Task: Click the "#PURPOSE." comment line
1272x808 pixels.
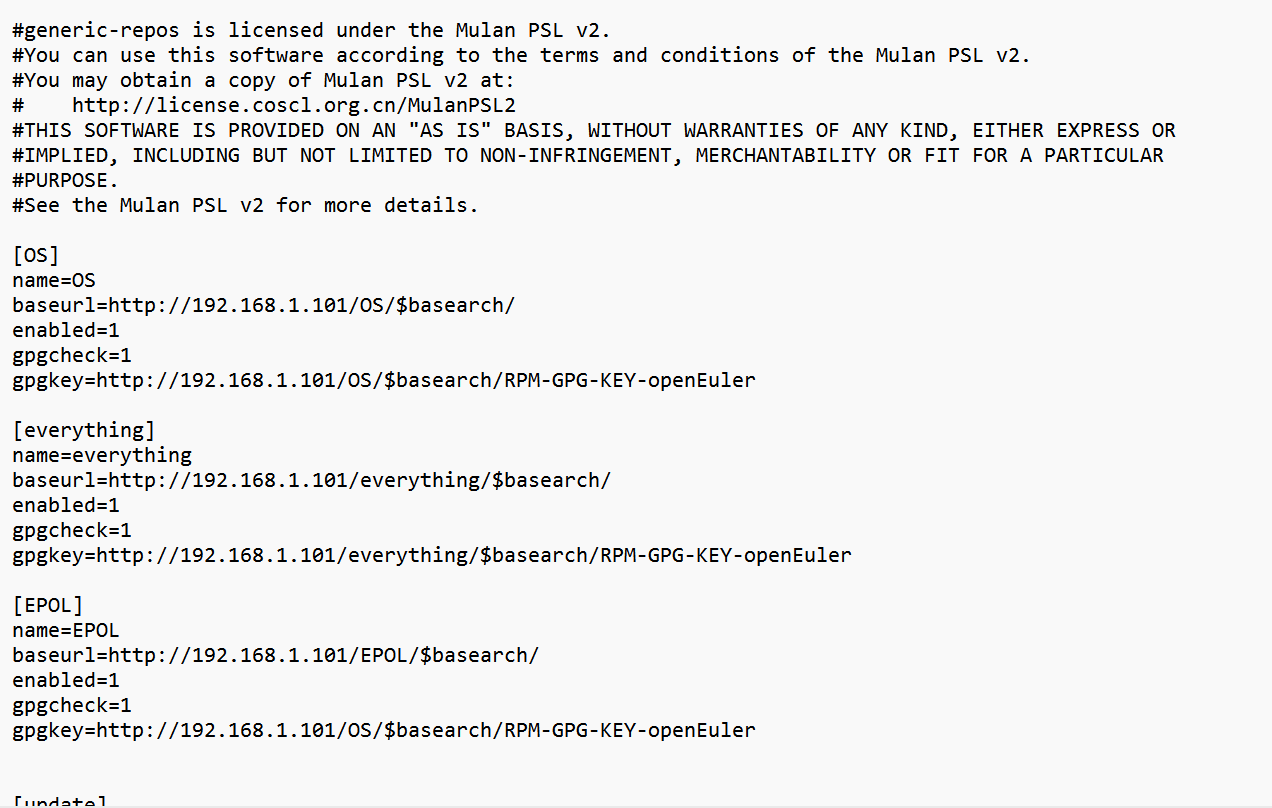Action: coord(66,180)
